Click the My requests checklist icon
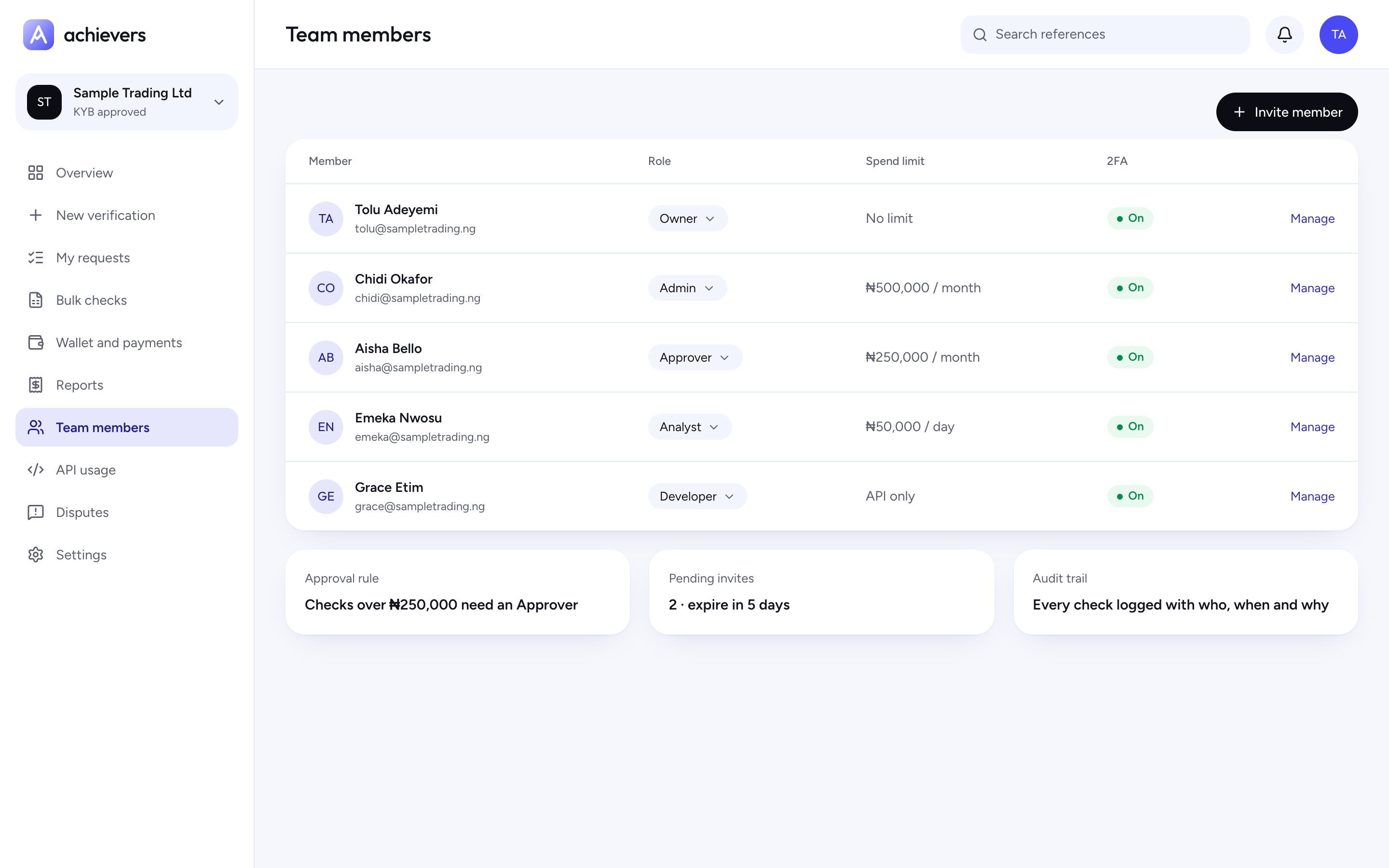 36,258
